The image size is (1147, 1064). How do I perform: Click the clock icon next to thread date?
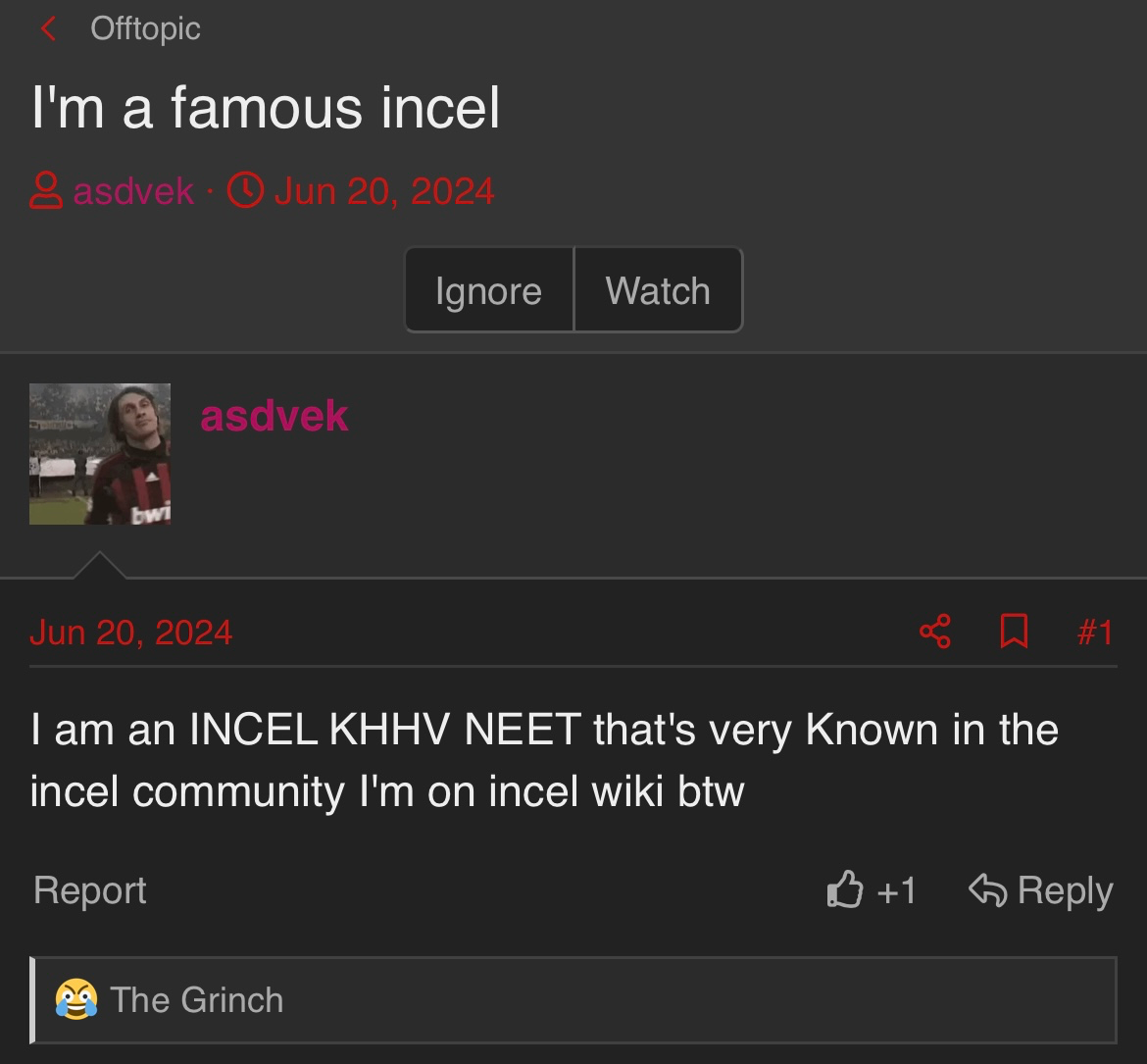click(x=245, y=190)
